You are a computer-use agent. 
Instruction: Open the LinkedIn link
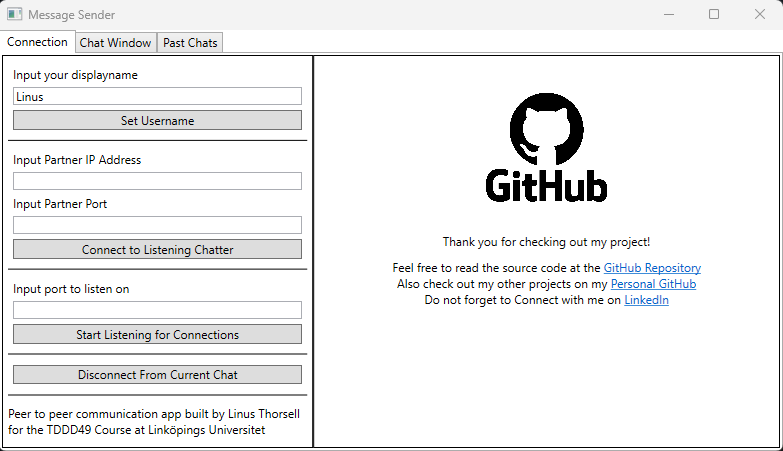point(646,300)
